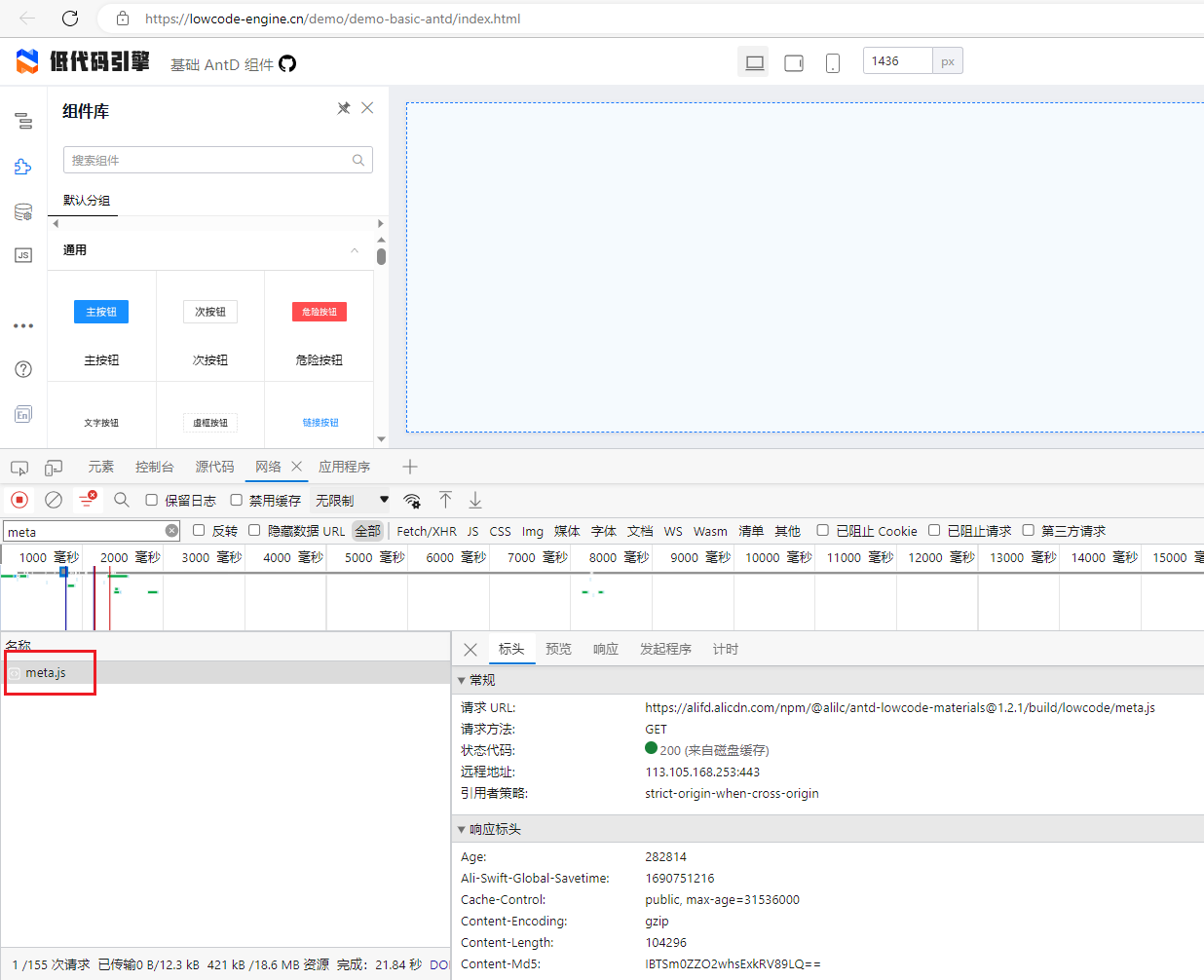Open the 无限制 throttling dropdown

click(349, 499)
